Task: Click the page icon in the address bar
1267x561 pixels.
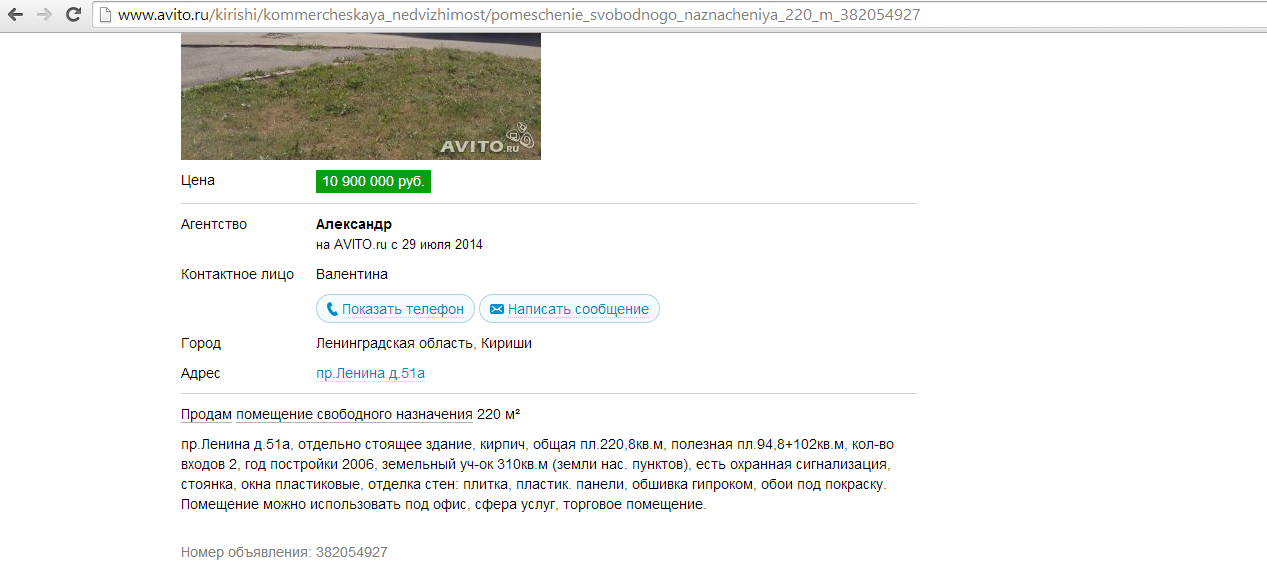Action: [x=105, y=15]
